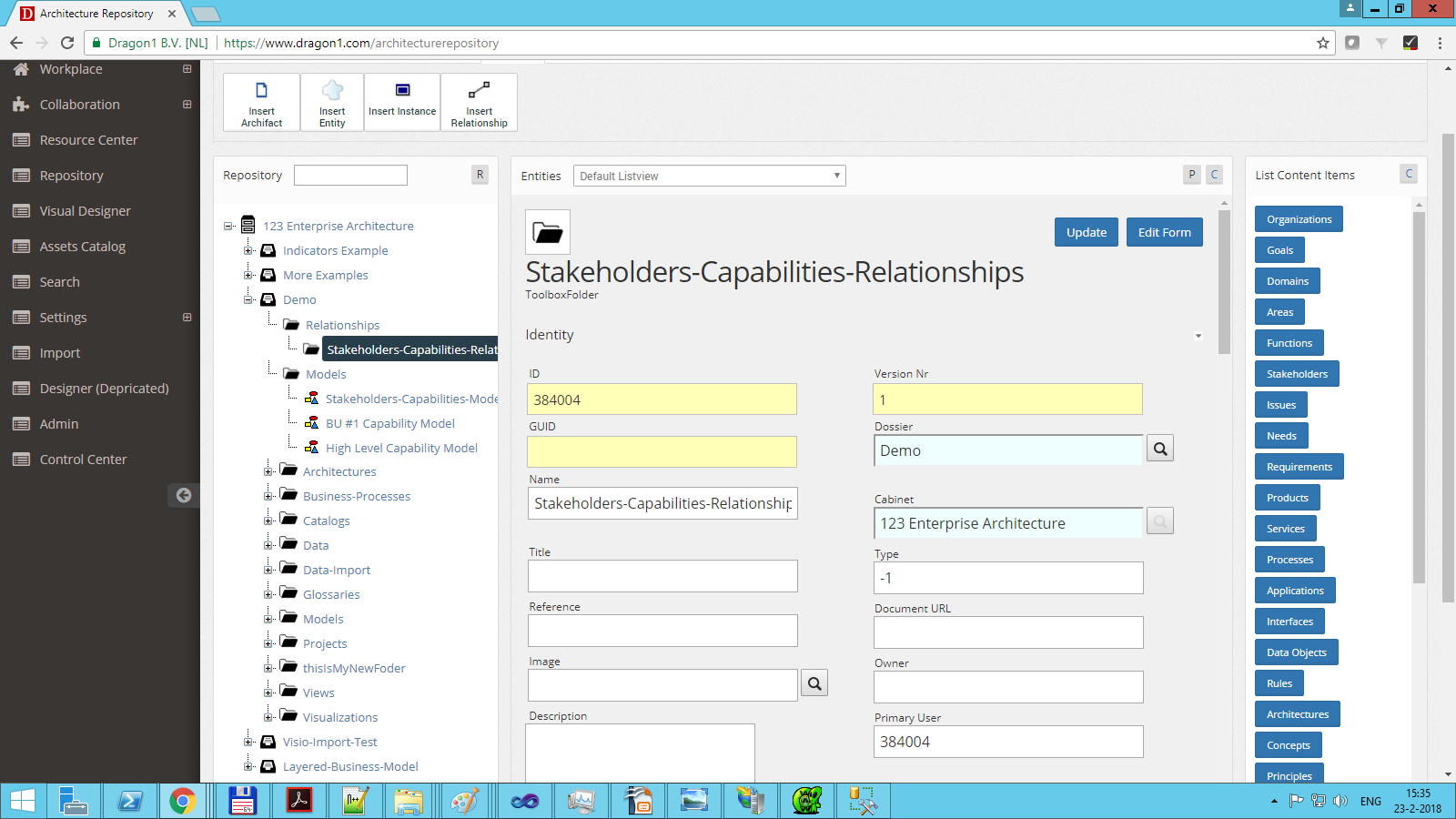Viewport: 1456px width, 819px height.
Task: Collapse the 123 Enterprise Architecture tree node
Action: [x=228, y=226]
